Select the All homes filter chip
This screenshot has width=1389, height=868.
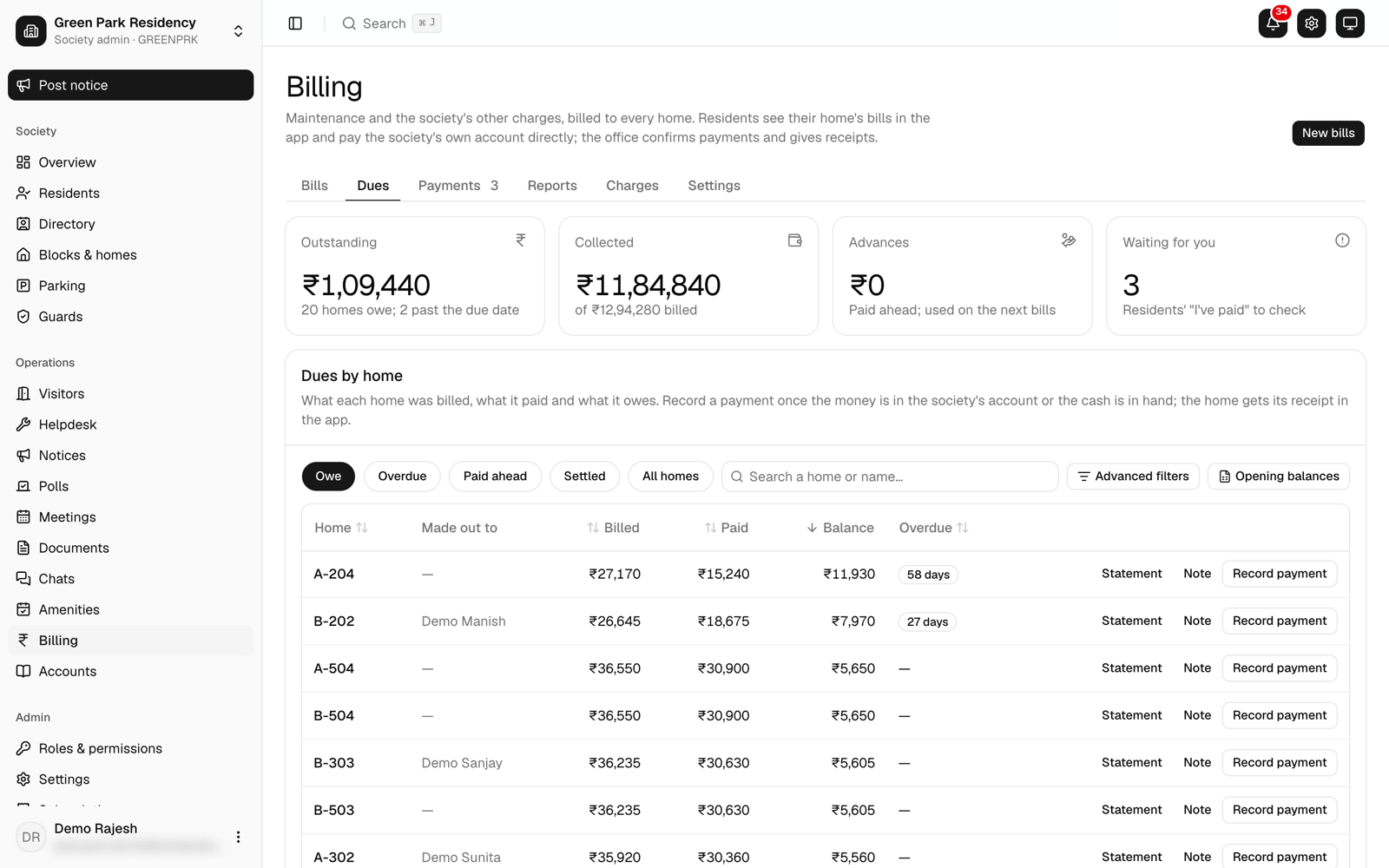click(x=670, y=477)
